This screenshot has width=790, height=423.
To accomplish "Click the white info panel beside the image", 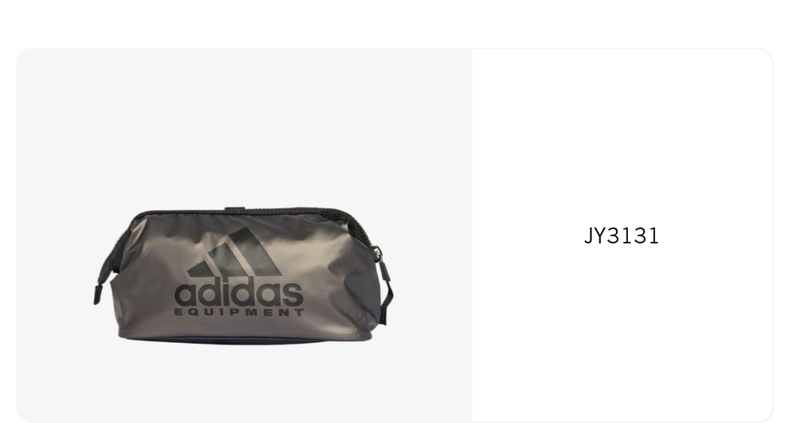I will 622,235.
